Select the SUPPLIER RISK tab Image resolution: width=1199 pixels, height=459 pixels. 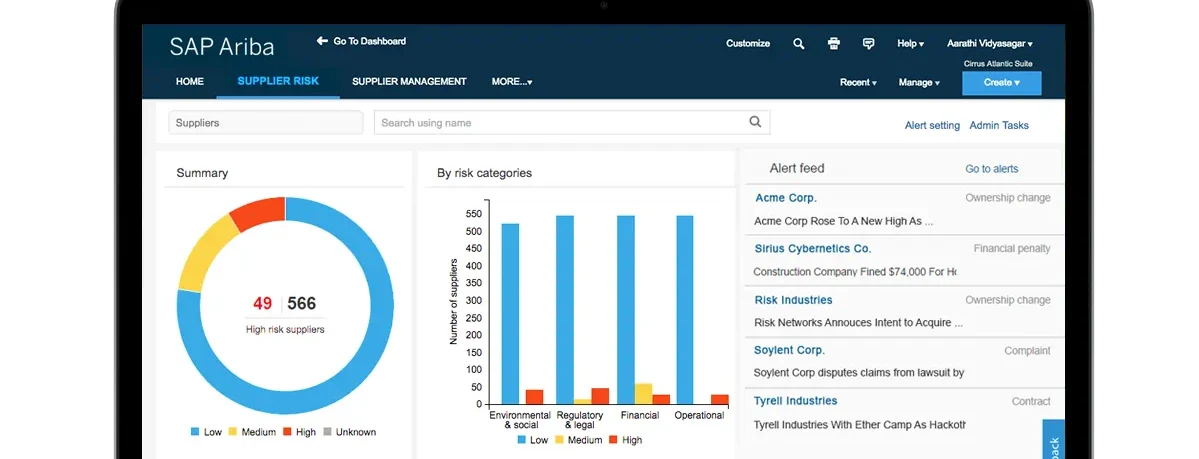pos(278,81)
